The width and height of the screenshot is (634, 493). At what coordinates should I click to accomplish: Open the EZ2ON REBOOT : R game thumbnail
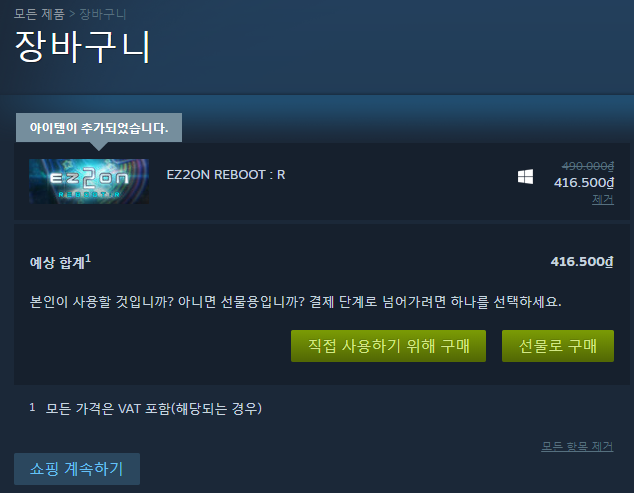(89, 181)
